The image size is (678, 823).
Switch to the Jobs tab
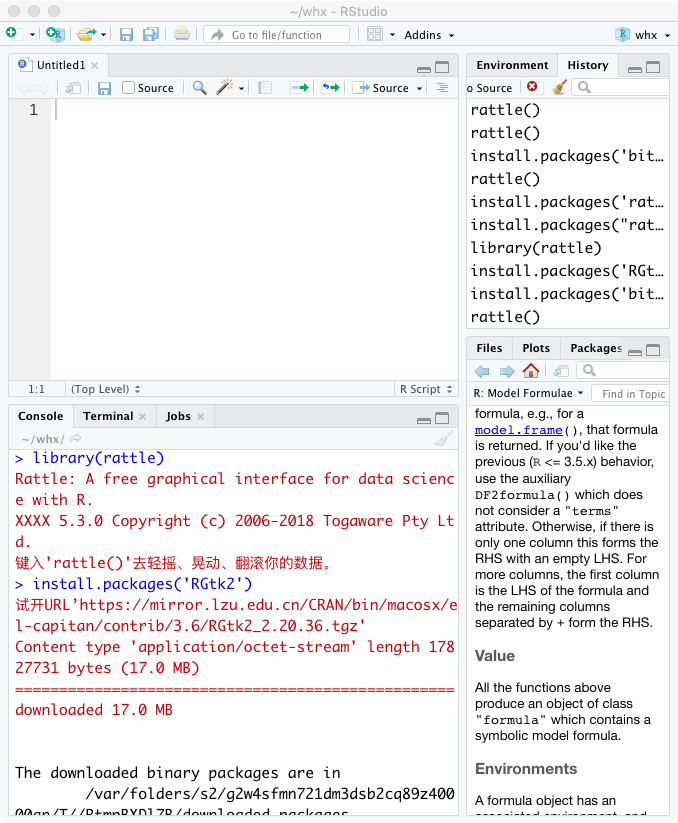(x=178, y=416)
